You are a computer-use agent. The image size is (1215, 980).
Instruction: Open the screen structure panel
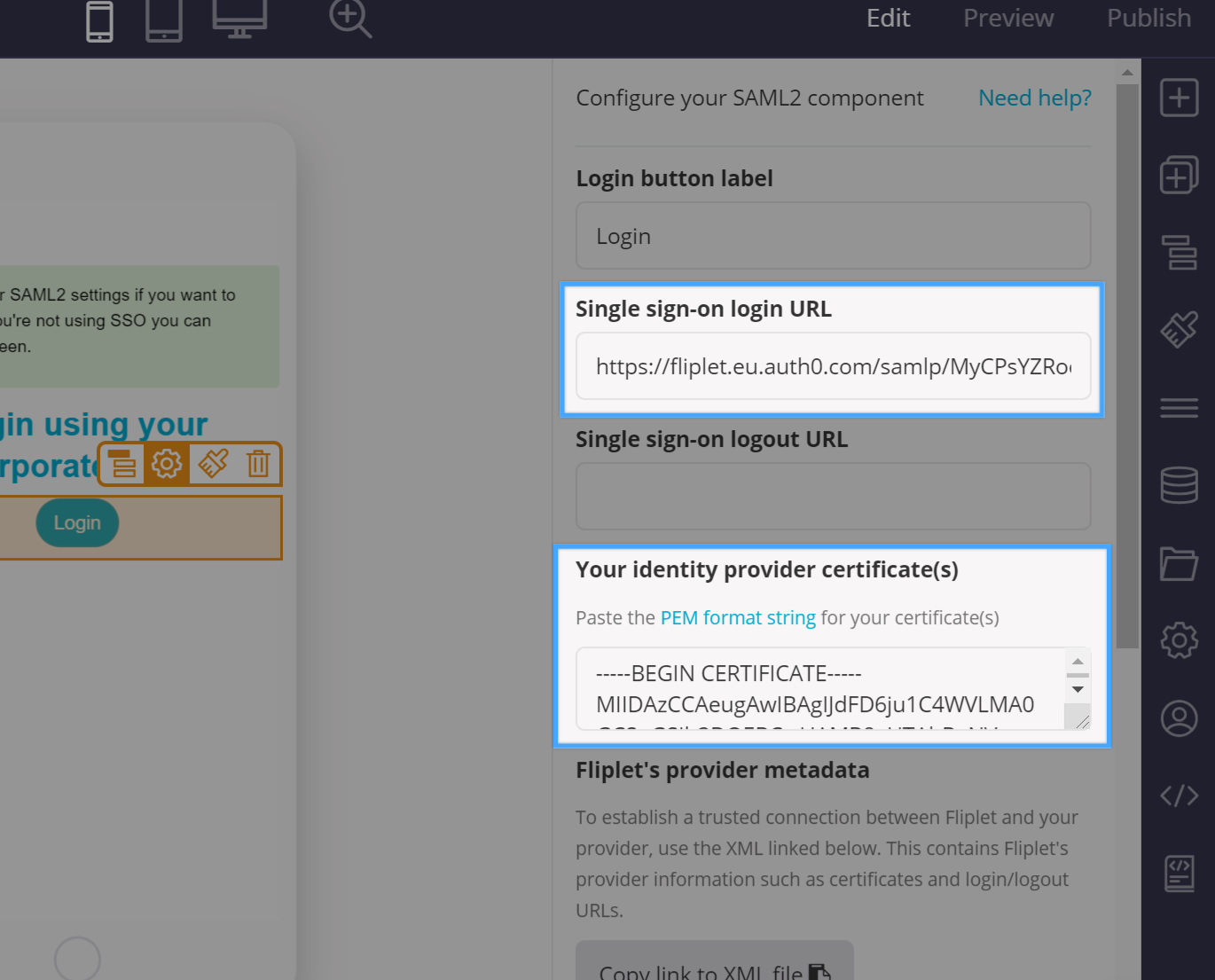[1179, 253]
